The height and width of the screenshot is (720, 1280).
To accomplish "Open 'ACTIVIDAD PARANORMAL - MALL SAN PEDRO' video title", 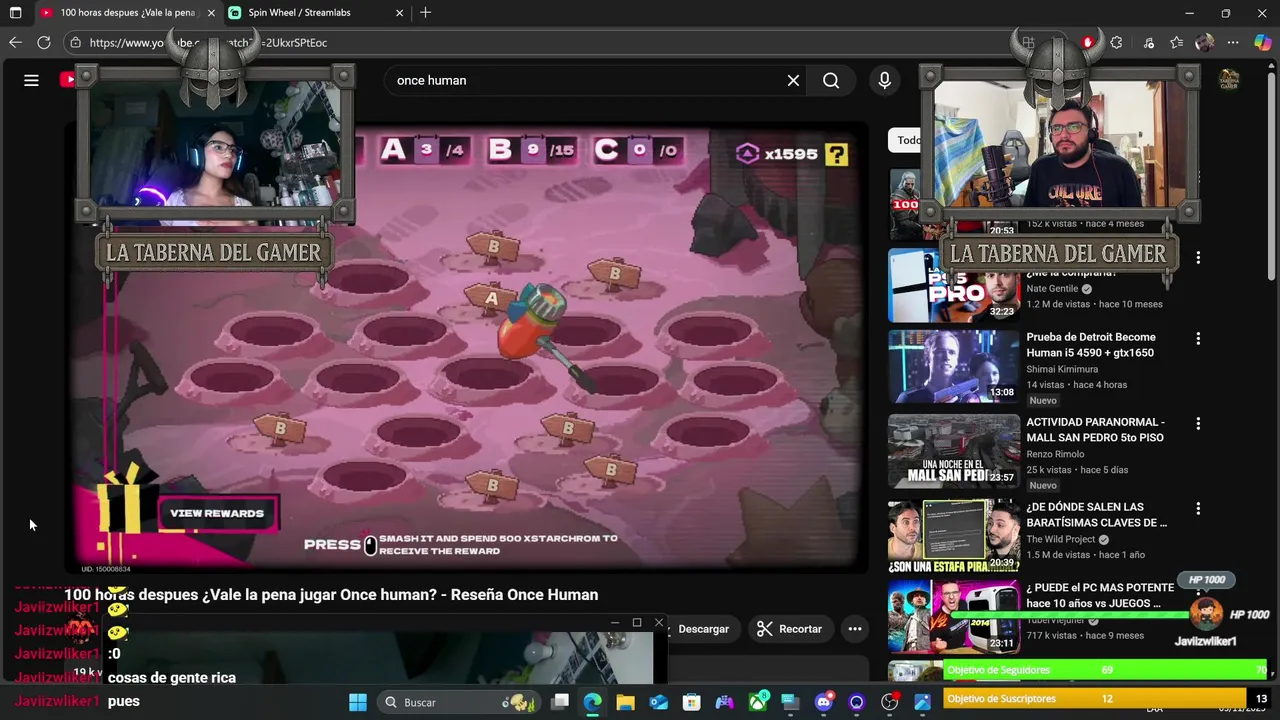I will tap(1095, 430).
